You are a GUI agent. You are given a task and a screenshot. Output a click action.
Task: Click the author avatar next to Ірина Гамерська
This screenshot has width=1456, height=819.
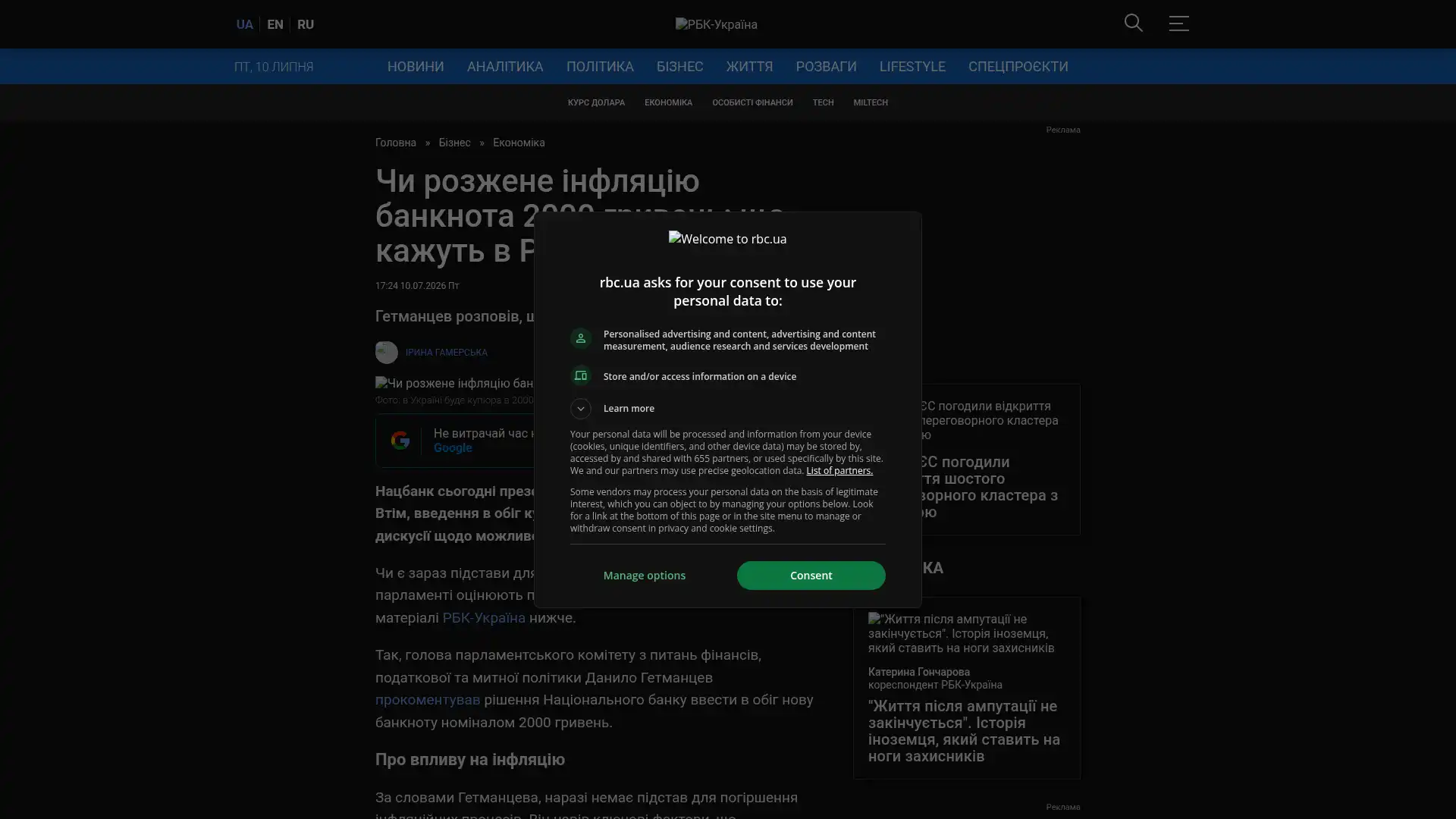pyautogui.click(x=386, y=353)
